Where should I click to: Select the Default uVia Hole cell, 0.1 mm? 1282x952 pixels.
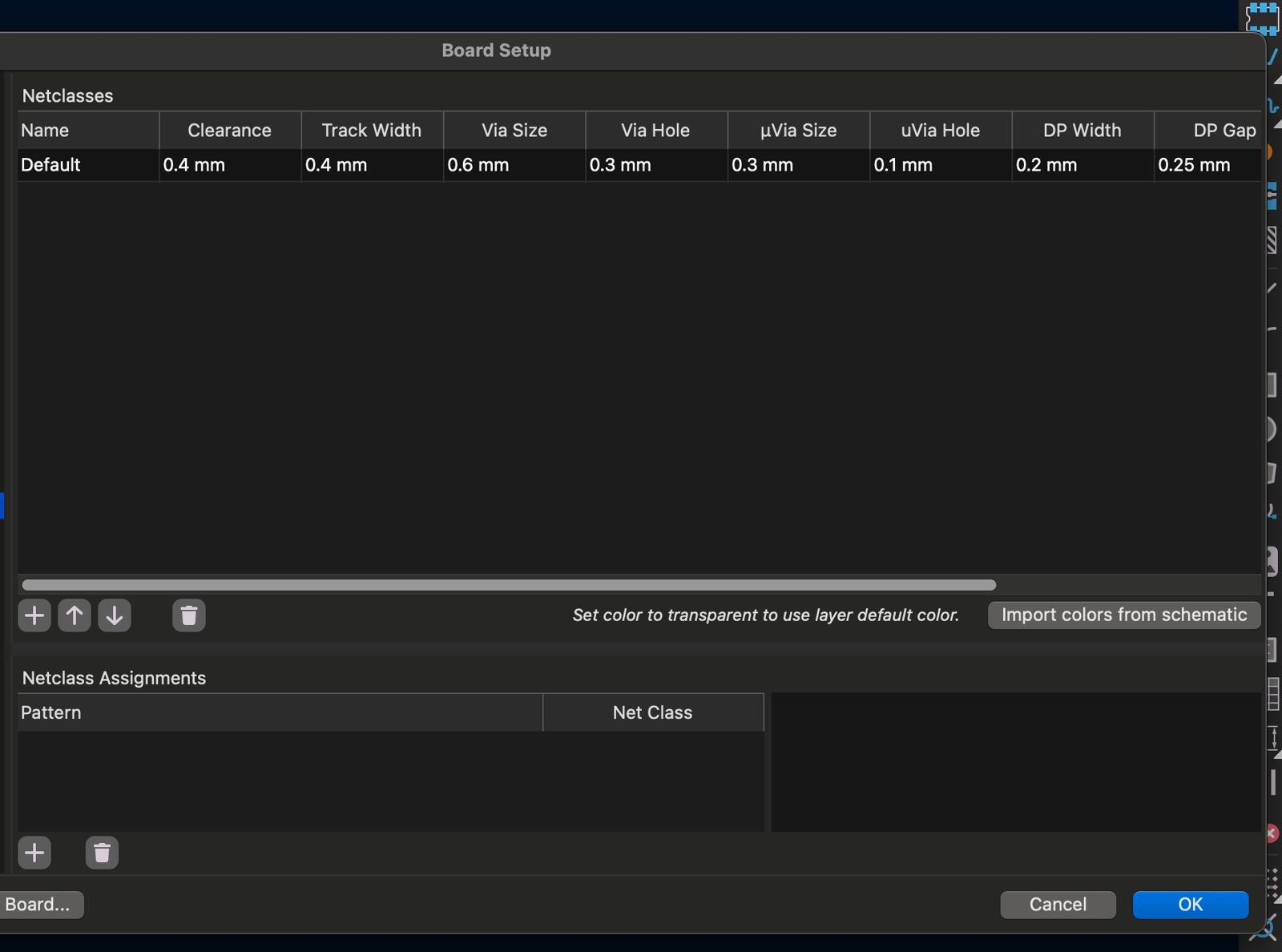tap(941, 165)
